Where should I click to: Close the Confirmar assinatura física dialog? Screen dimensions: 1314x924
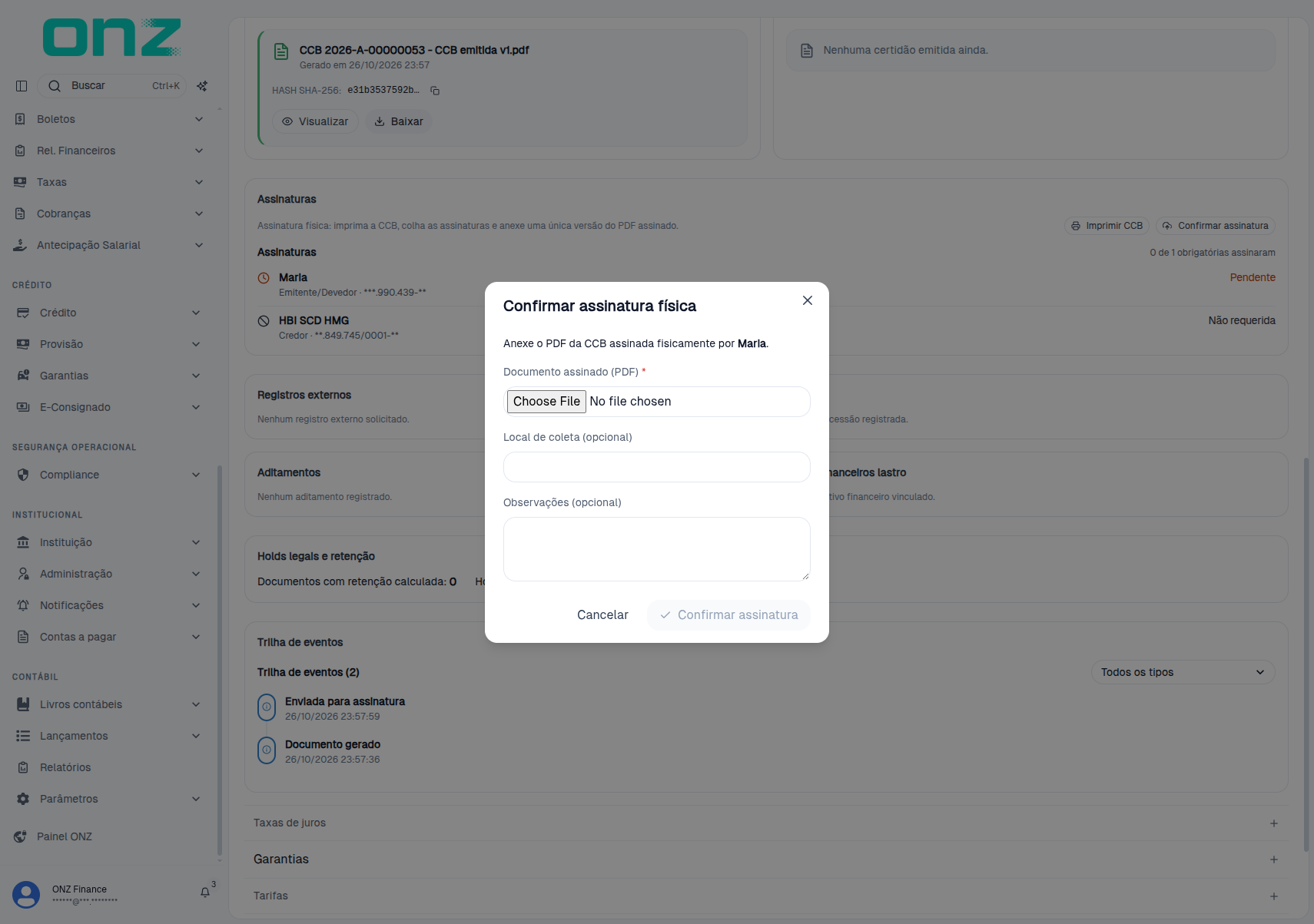pyautogui.click(x=807, y=300)
